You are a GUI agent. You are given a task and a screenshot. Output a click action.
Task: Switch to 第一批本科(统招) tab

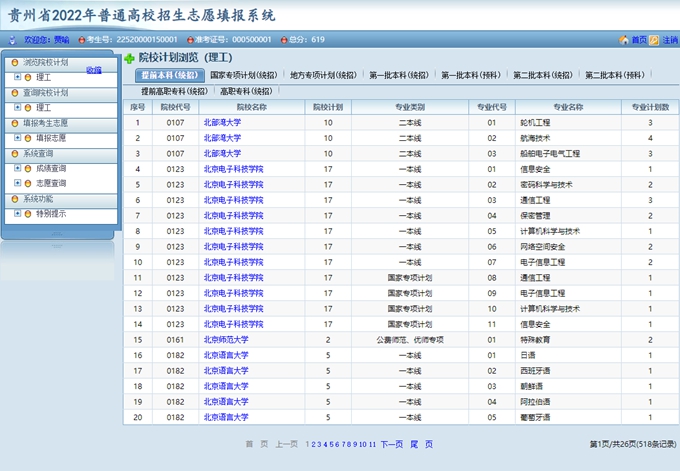[399, 75]
